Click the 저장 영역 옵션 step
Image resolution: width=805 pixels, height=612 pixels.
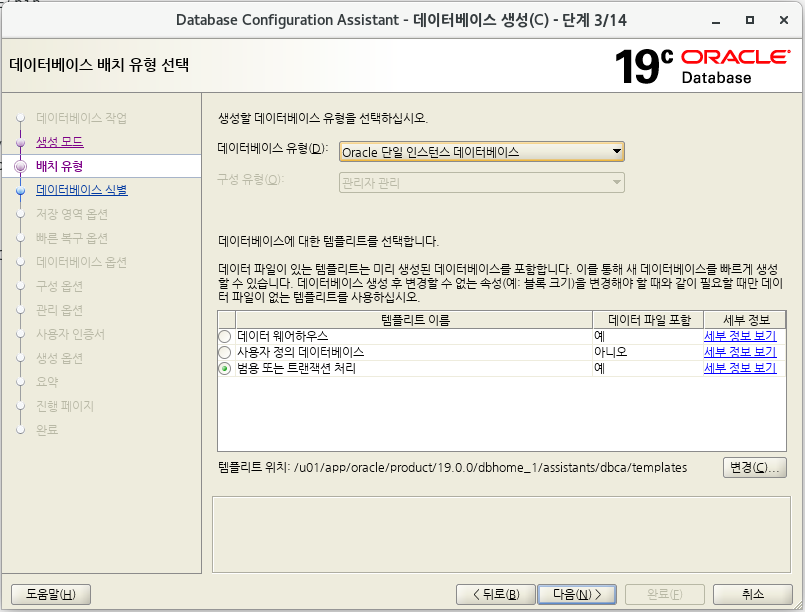pyautogui.click(x=72, y=214)
